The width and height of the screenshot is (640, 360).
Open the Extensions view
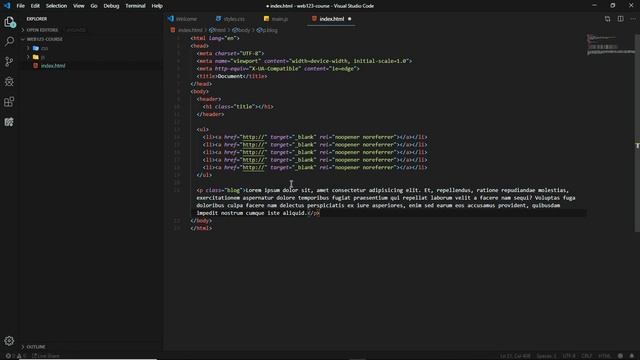(x=9, y=102)
